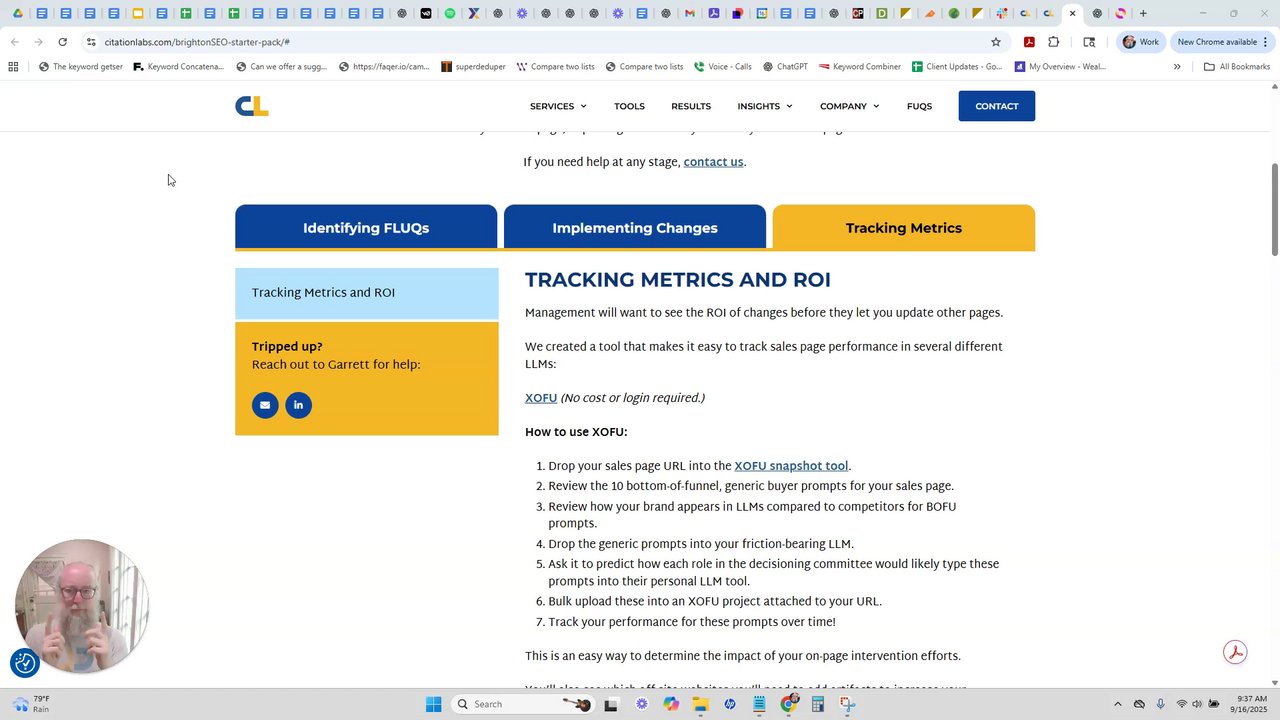Switch to the Implementing Changes tab

tap(635, 227)
